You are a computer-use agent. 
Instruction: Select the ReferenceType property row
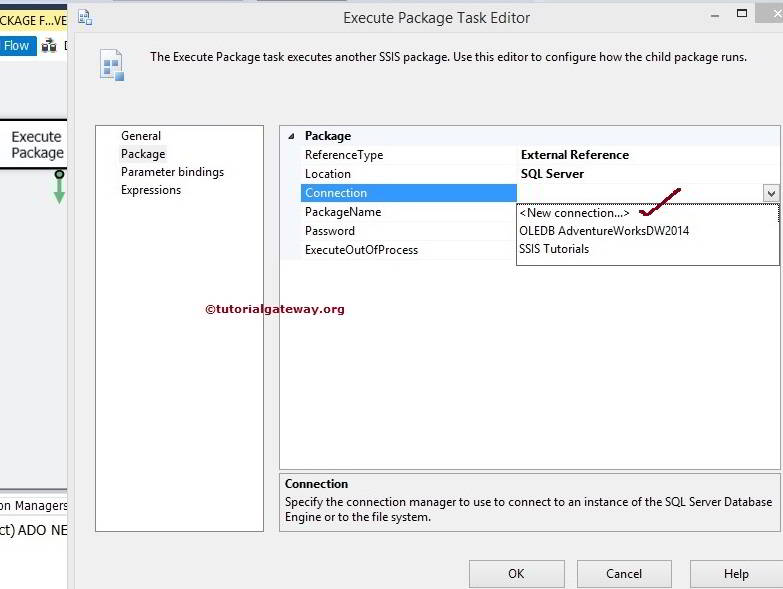539,155
